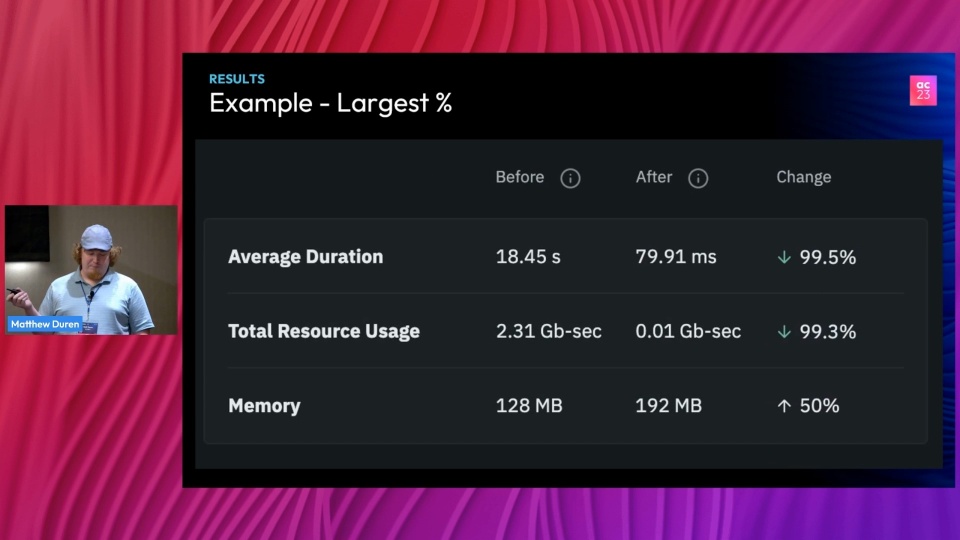This screenshot has height=540, width=960.
Task: Click the Example - Largest % title
Action: point(331,103)
